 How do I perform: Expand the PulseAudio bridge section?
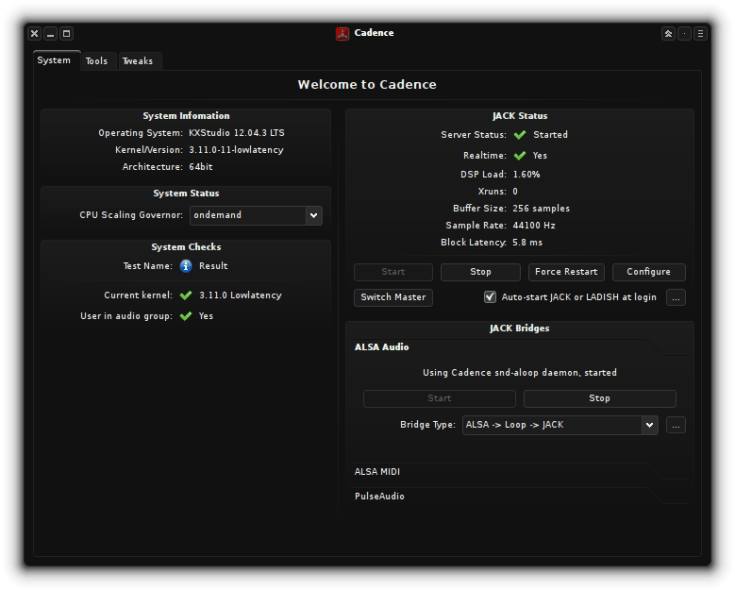click(x=380, y=496)
